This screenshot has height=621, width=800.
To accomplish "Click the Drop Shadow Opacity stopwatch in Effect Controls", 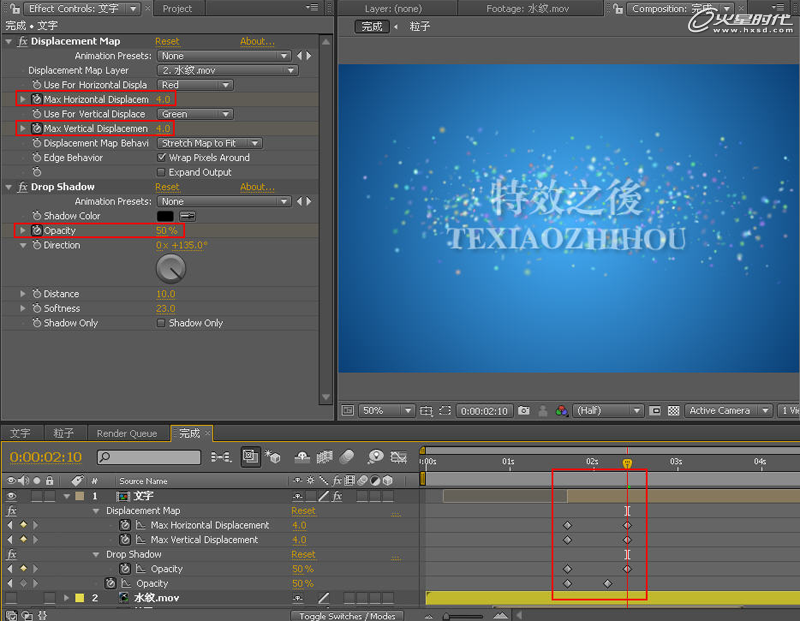I will pos(36,231).
